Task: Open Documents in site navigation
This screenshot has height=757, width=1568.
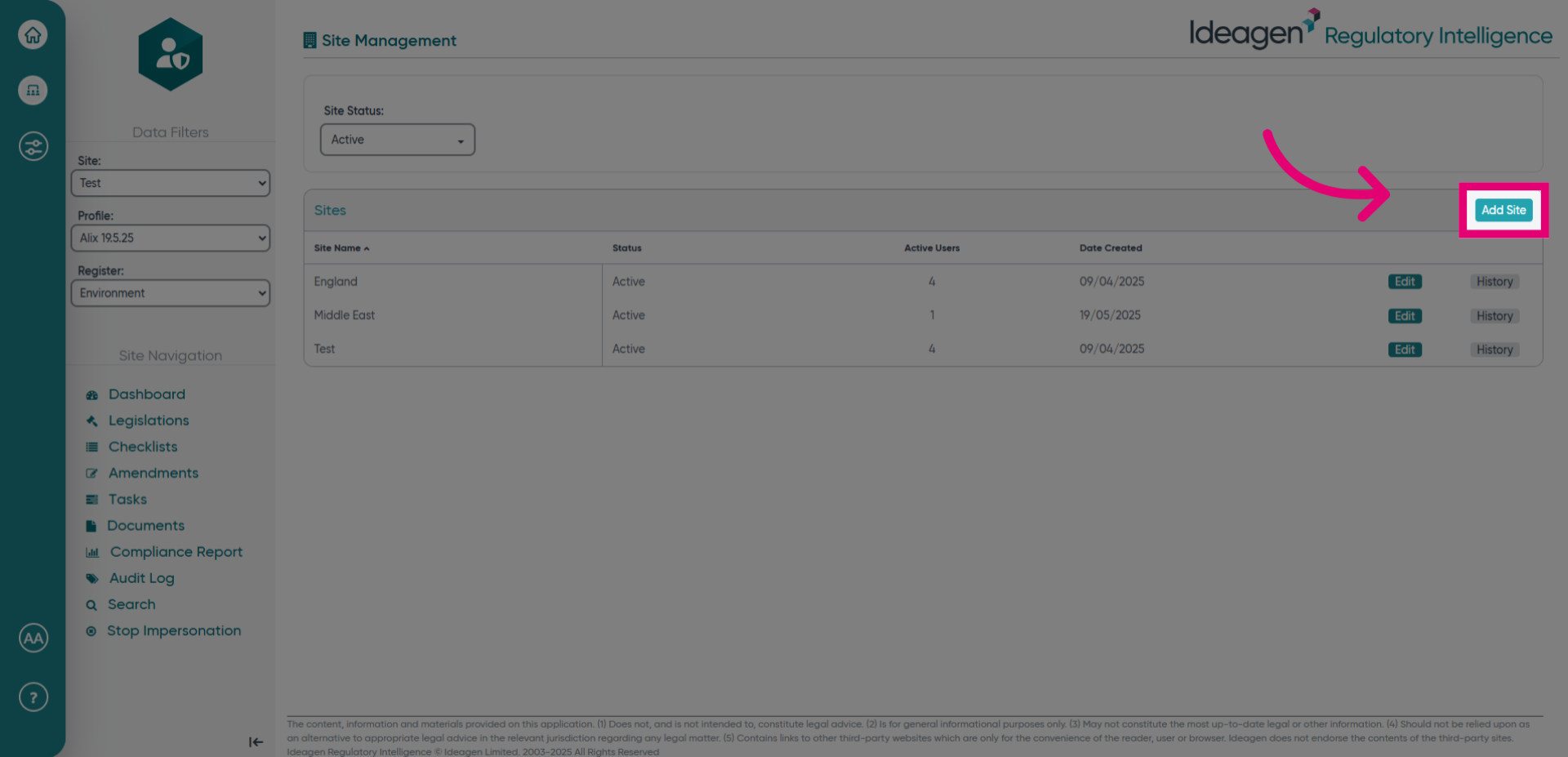Action: [145, 526]
